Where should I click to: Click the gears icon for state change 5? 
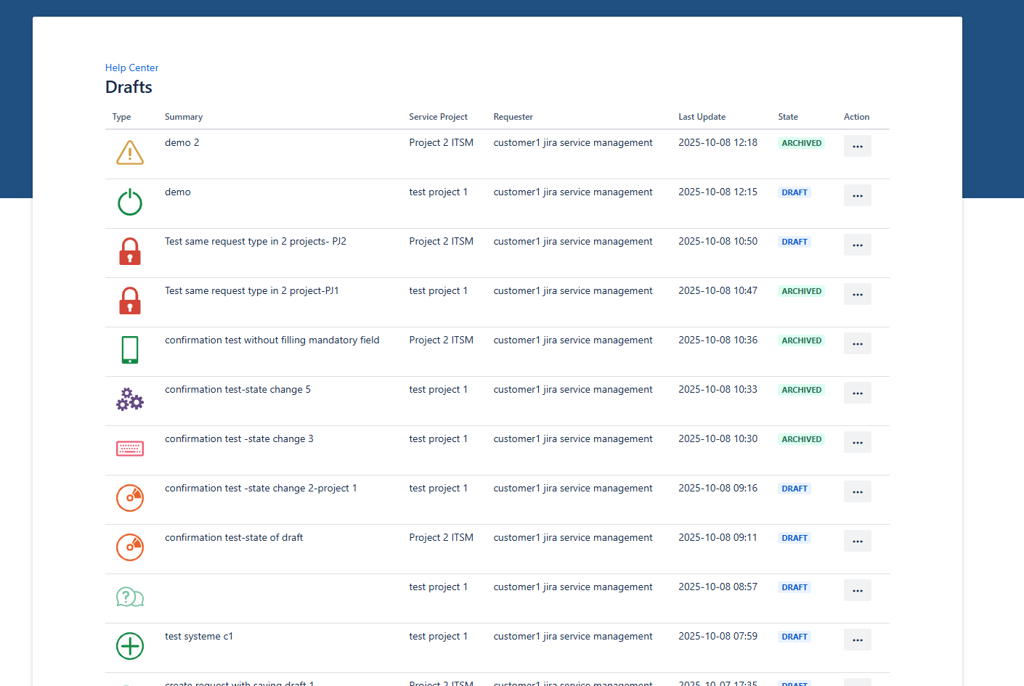[129, 399]
